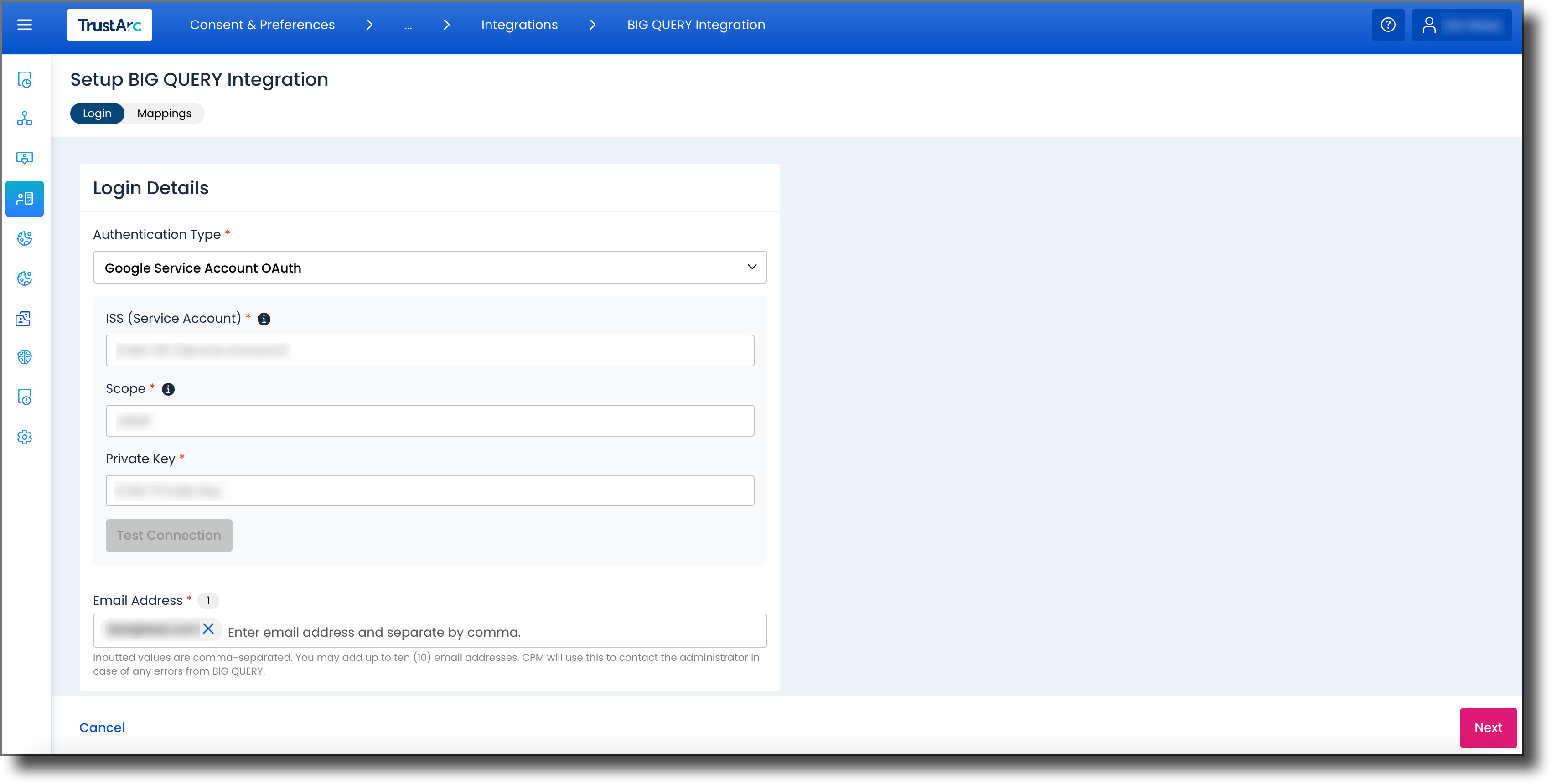The width and height of the screenshot is (1552, 784).
Task: Open the hamburger navigation menu
Action: (x=25, y=25)
